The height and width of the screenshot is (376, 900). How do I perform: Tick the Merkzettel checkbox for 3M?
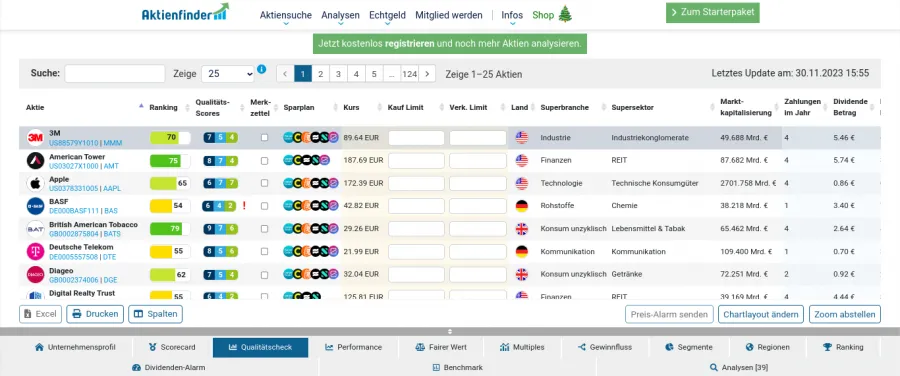(x=264, y=138)
